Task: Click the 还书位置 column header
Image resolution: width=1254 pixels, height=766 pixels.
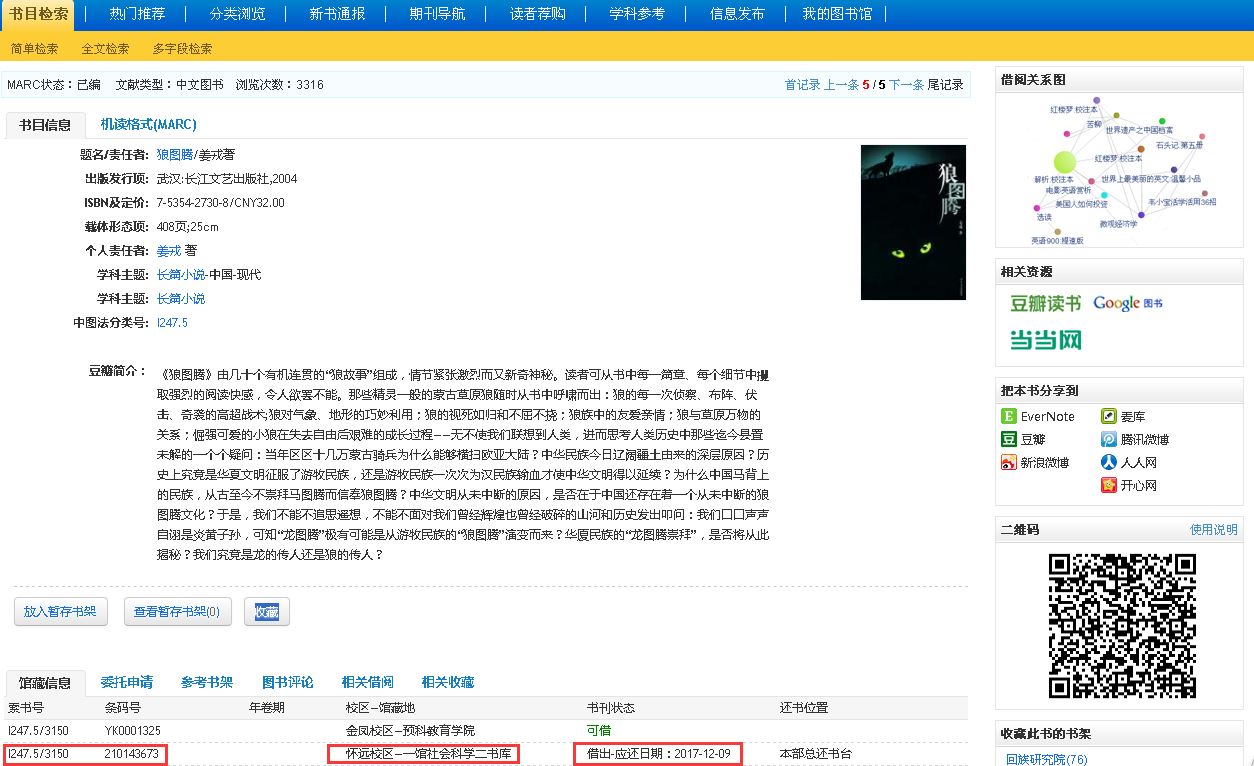Action: [x=804, y=708]
